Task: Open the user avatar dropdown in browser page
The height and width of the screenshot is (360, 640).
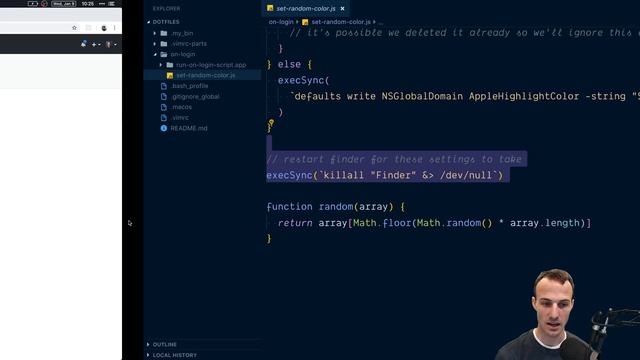Action: coord(111,44)
